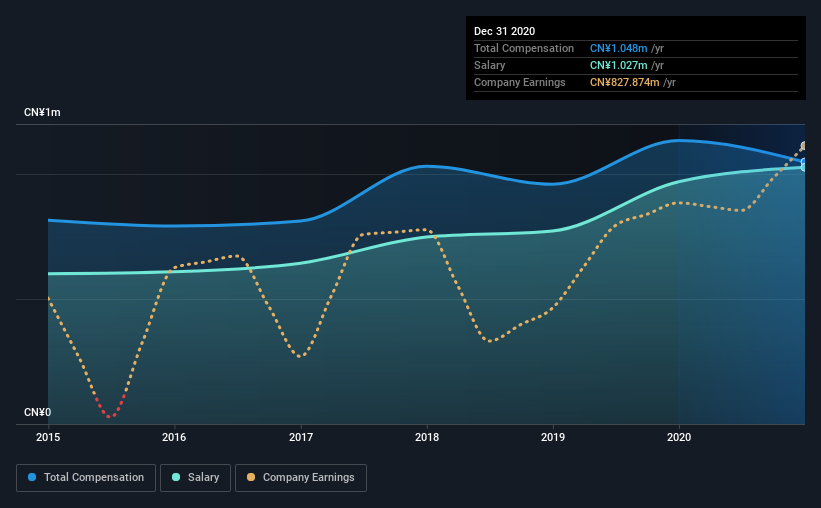821x508 pixels.
Task: Select the 2015 x-axis label
Action: click(x=48, y=437)
